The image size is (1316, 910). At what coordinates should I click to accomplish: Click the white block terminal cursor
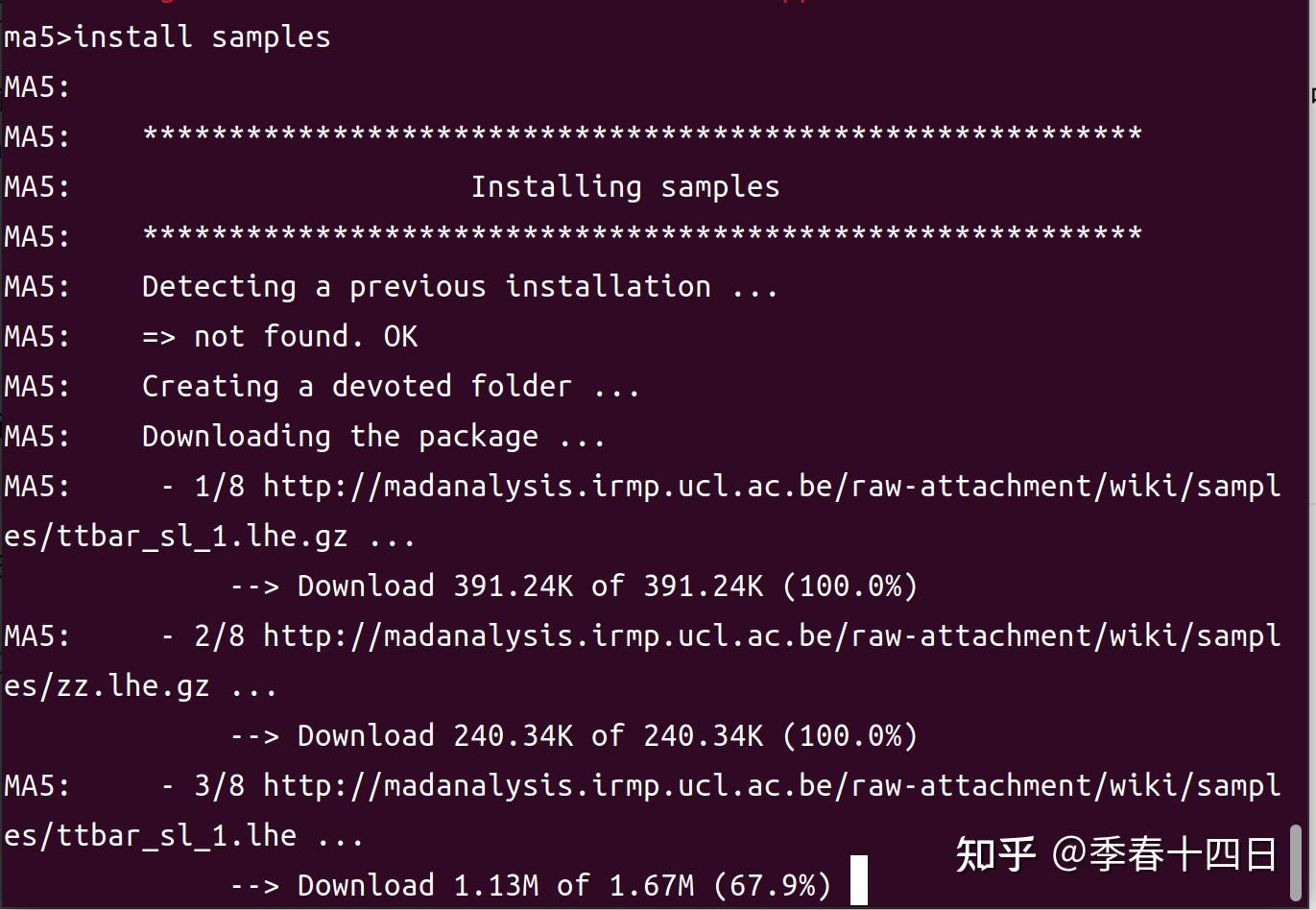click(858, 880)
